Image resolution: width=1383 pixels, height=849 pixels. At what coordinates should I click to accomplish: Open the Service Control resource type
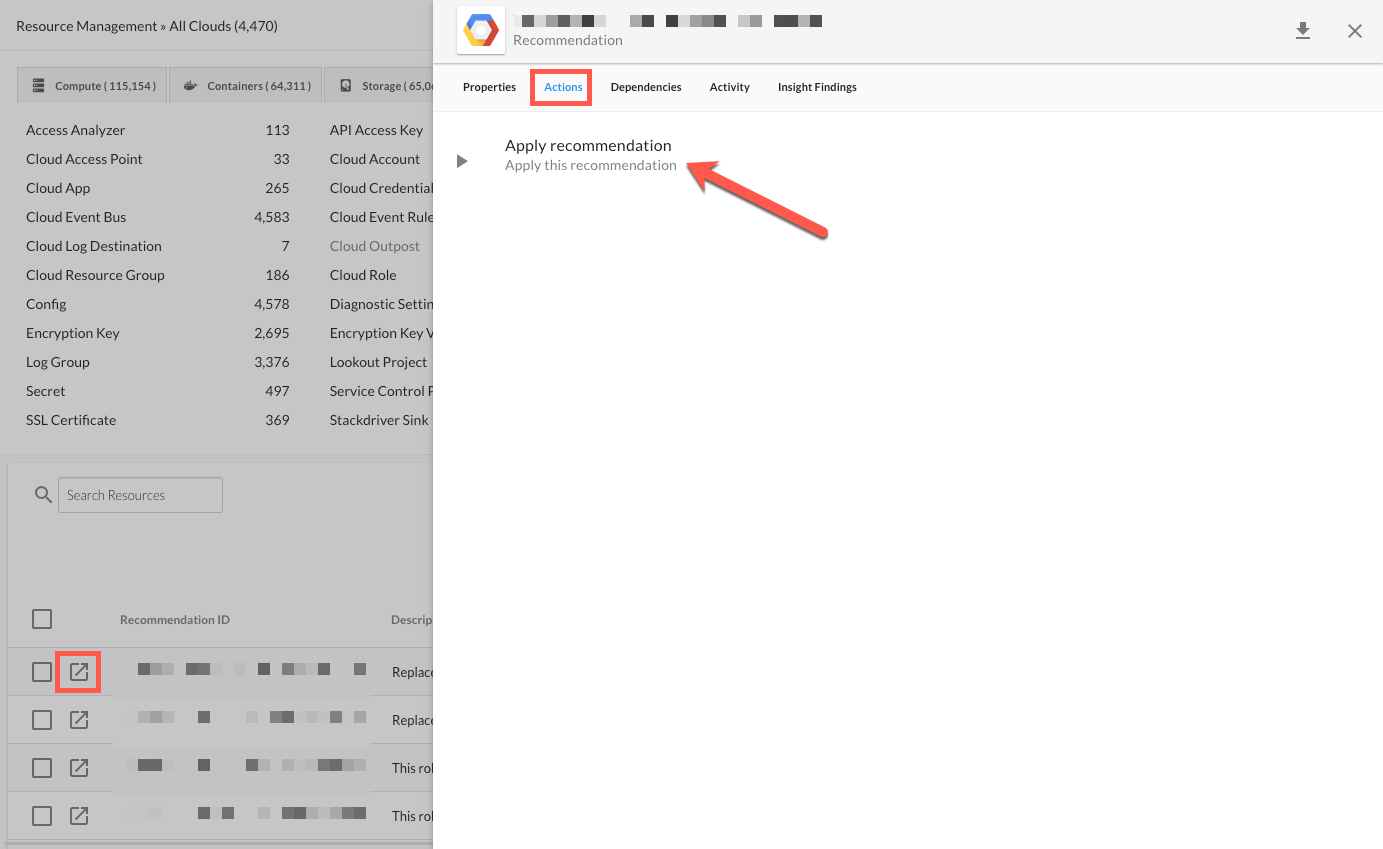[x=381, y=391]
